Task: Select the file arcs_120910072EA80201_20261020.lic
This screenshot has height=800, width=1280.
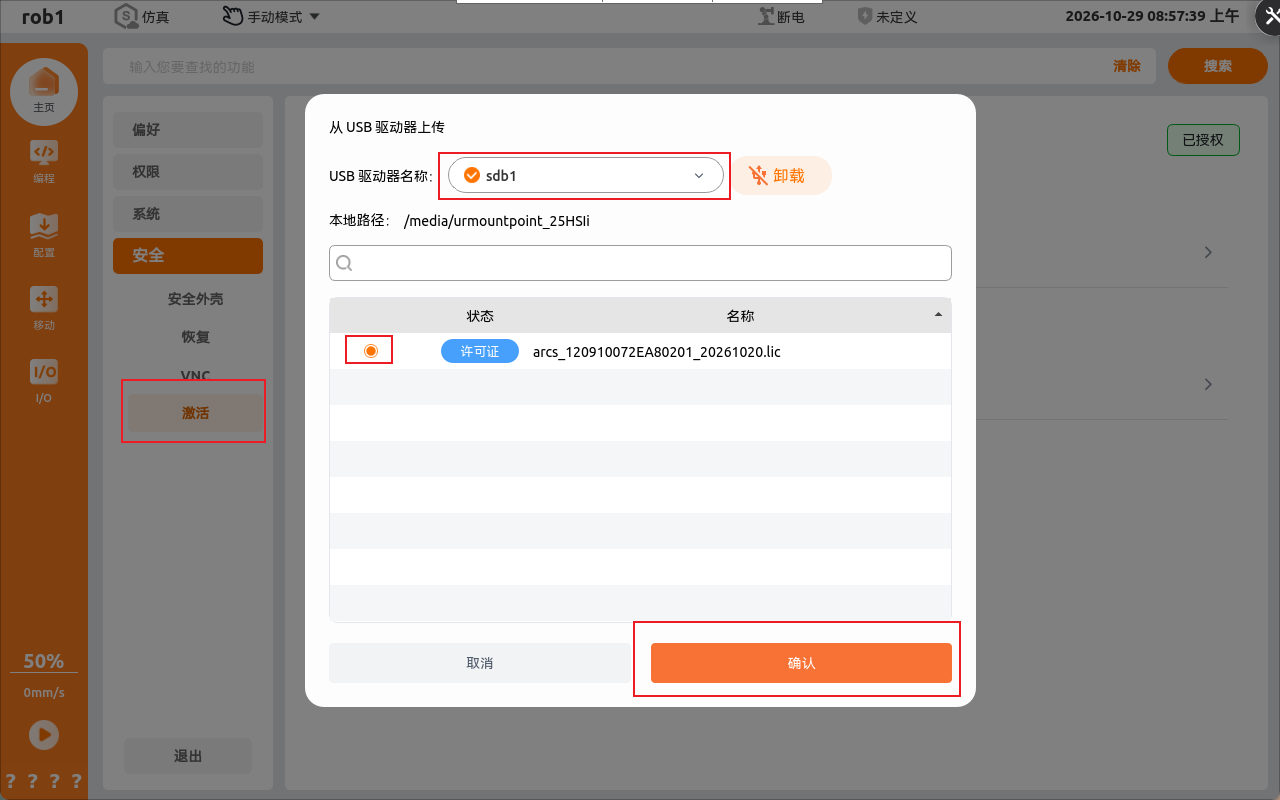Action: [657, 351]
